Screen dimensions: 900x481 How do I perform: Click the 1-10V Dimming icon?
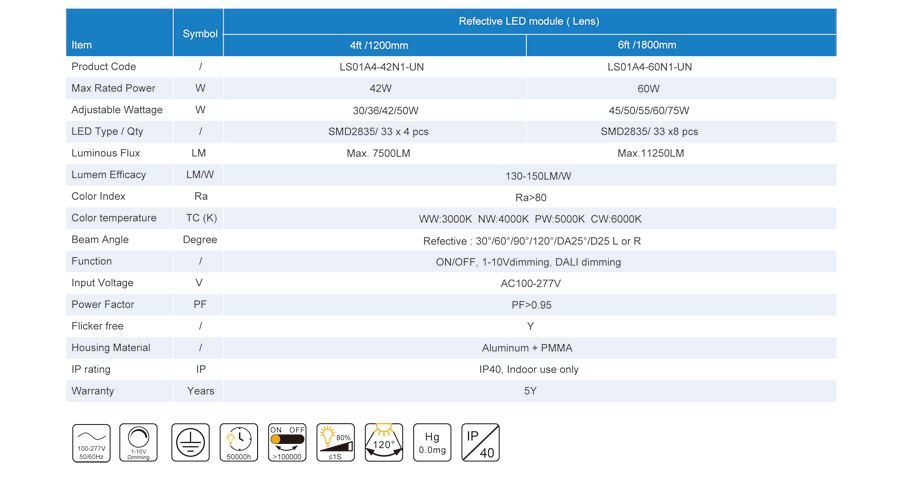pyautogui.click(x=138, y=443)
